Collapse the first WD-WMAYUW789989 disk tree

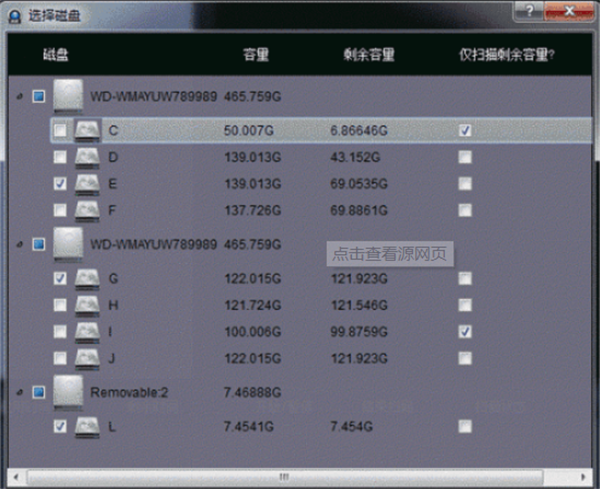click(21, 97)
